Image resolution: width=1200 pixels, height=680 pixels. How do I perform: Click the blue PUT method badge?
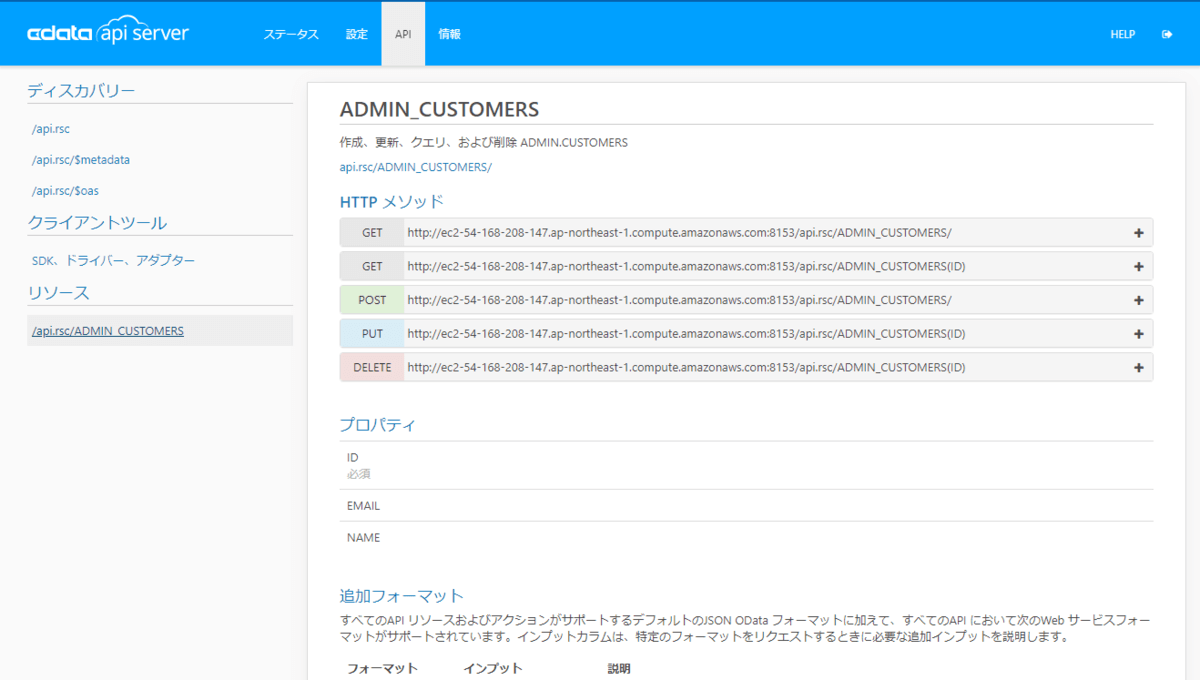[x=372, y=334]
